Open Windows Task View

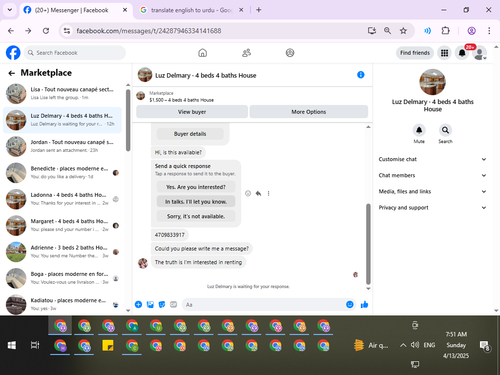[35, 345]
